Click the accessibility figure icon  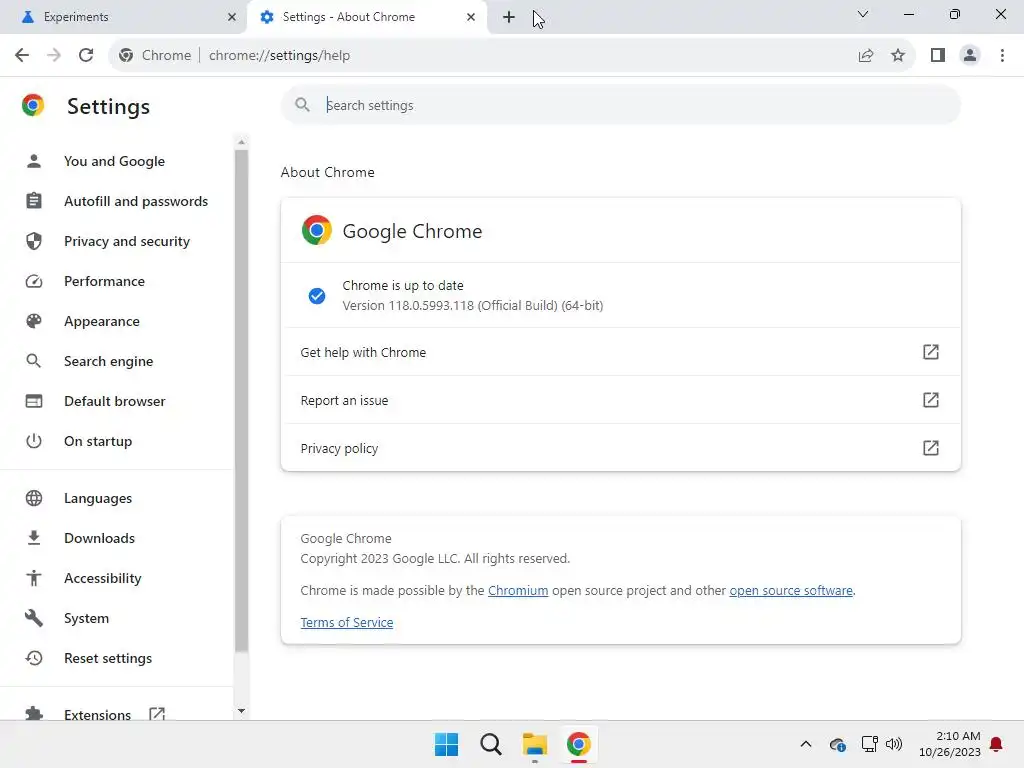coord(34,578)
